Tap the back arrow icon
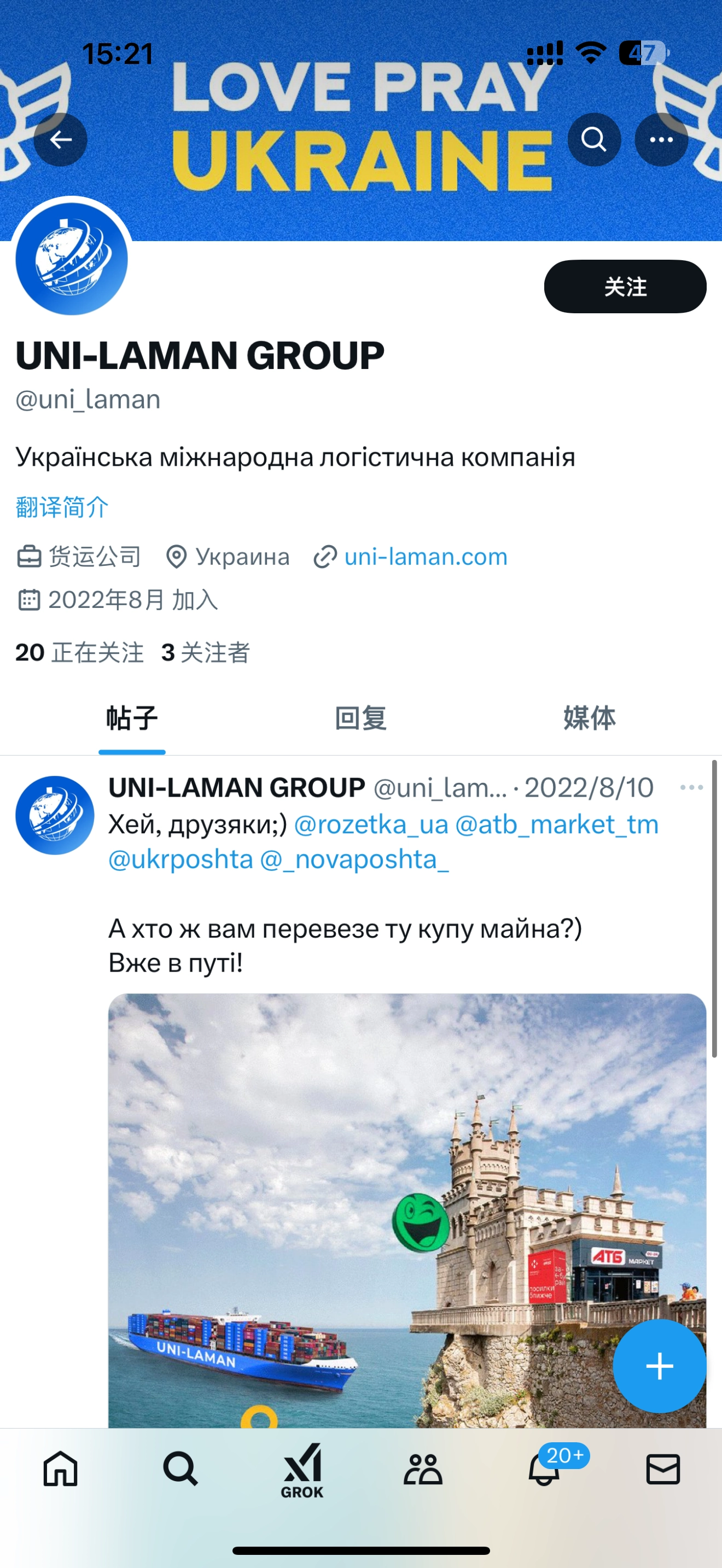The width and height of the screenshot is (722, 1568). pyautogui.click(x=60, y=140)
